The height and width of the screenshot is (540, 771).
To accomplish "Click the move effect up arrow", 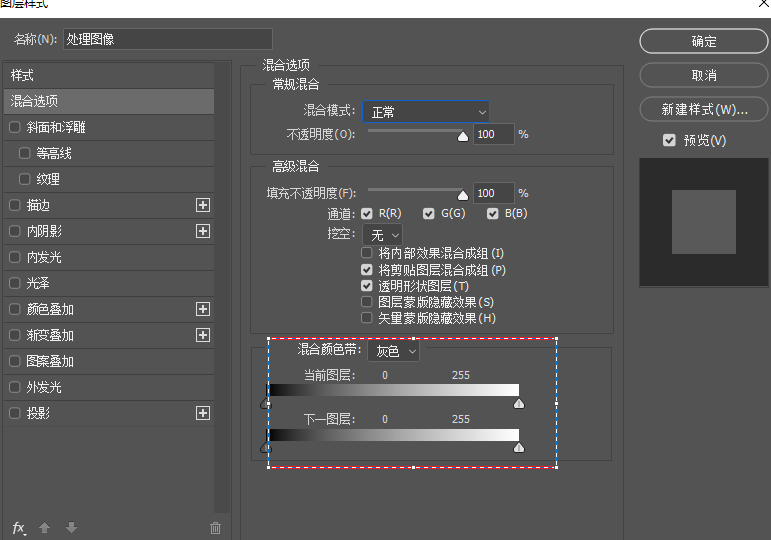I will (x=44, y=528).
